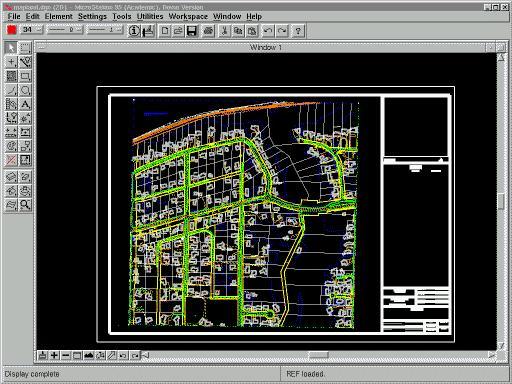Open the Analyze Element info icon

pyautogui.click(x=134, y=31)
